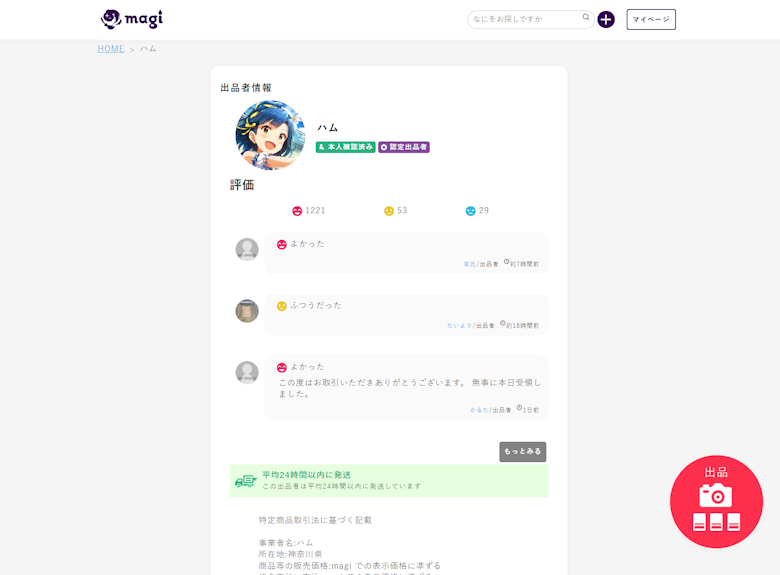Click red face icon in the かるた review
The height and width of the screenshot is (575, 780).
tap(282, 368)
